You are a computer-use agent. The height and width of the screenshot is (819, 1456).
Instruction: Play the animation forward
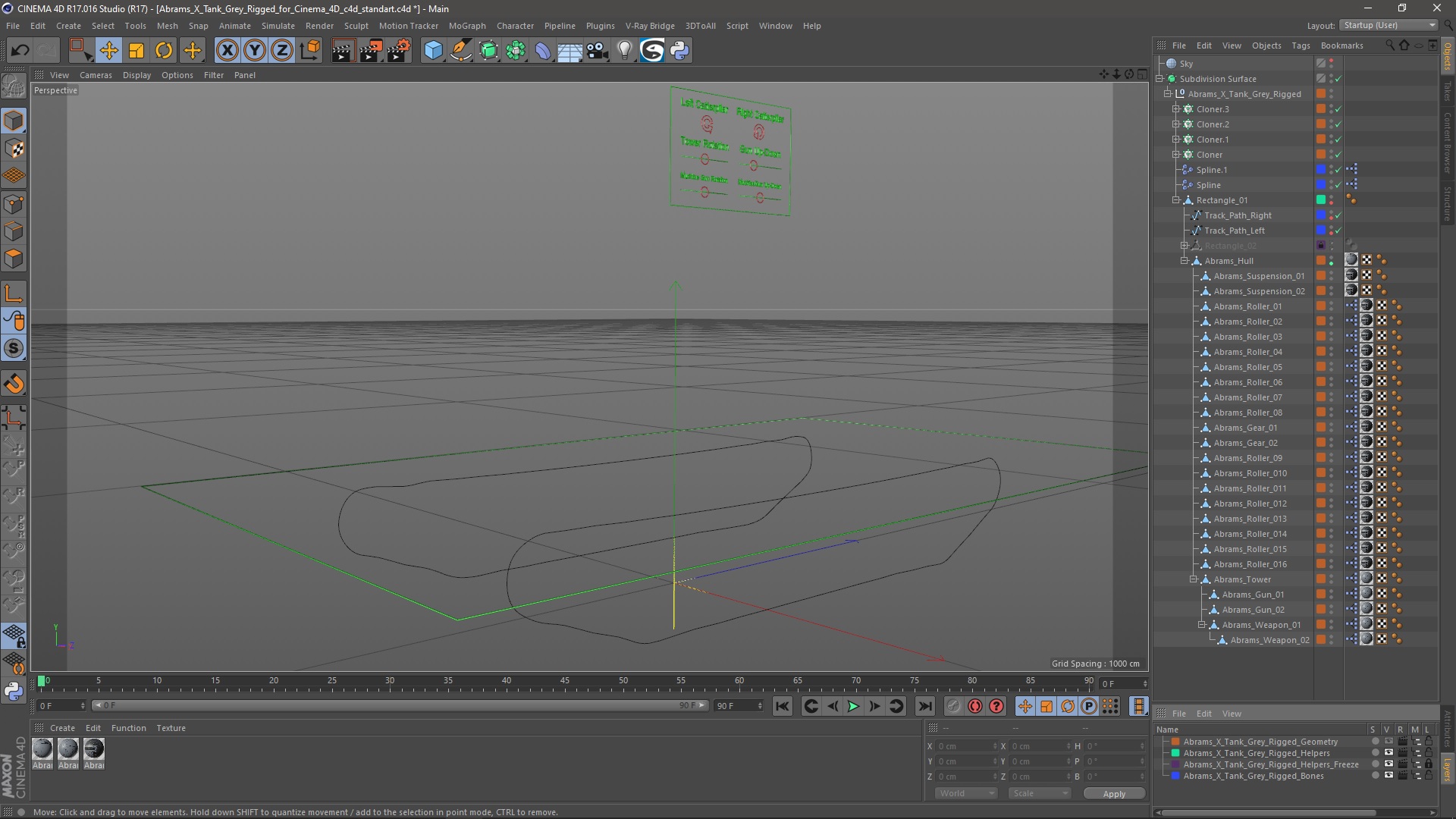853,706
